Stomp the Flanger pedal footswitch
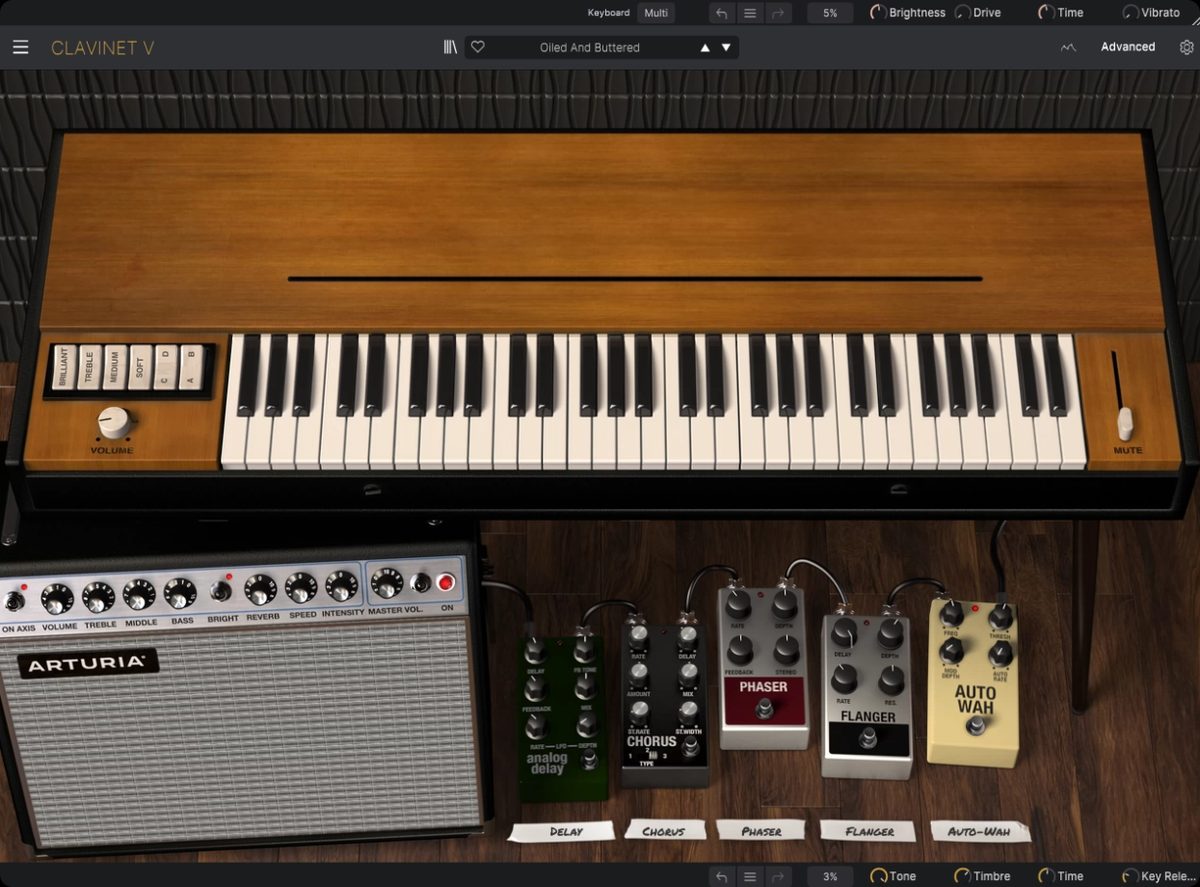Image resolution: width=1200 pixels, height=887 pixels. [x=868, y=738]
